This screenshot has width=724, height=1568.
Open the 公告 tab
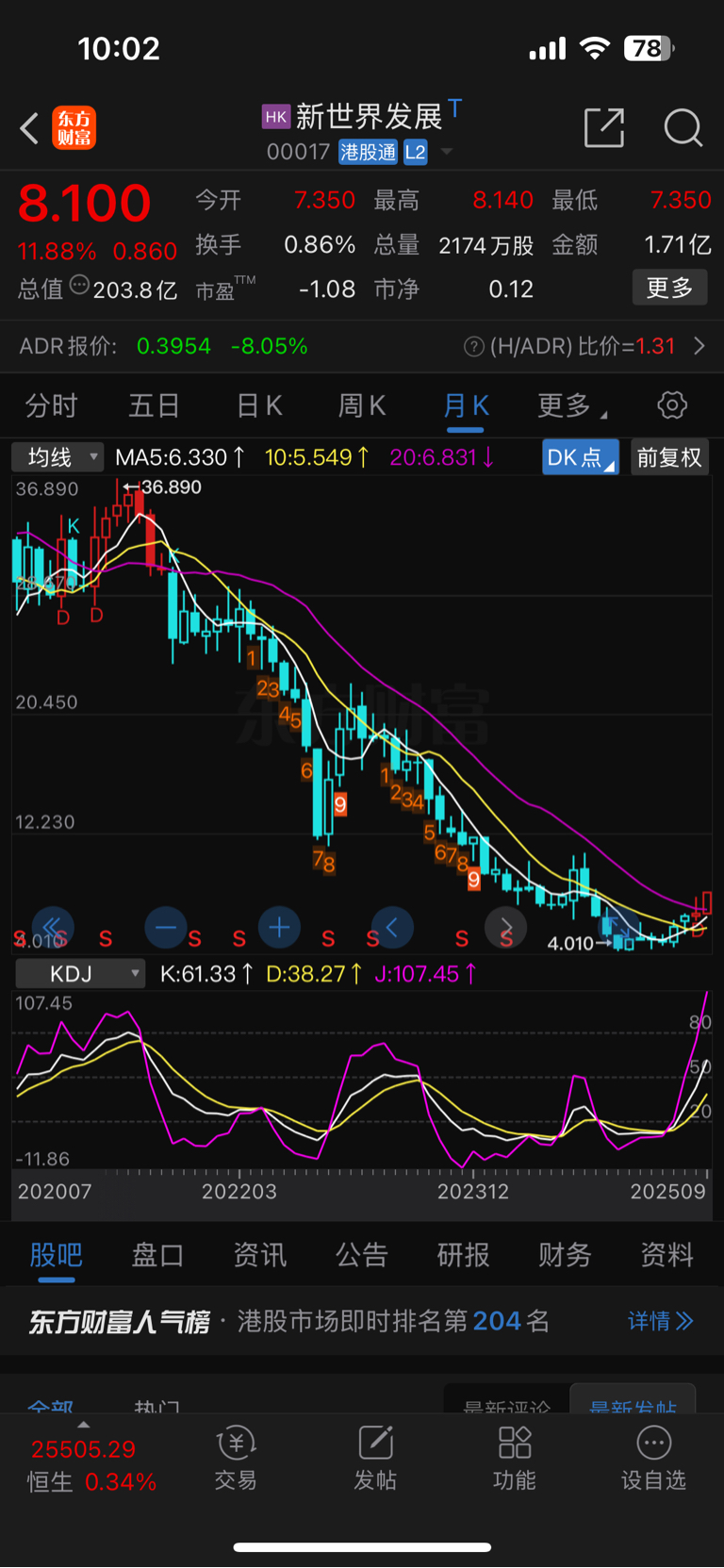pos(362,1255)
